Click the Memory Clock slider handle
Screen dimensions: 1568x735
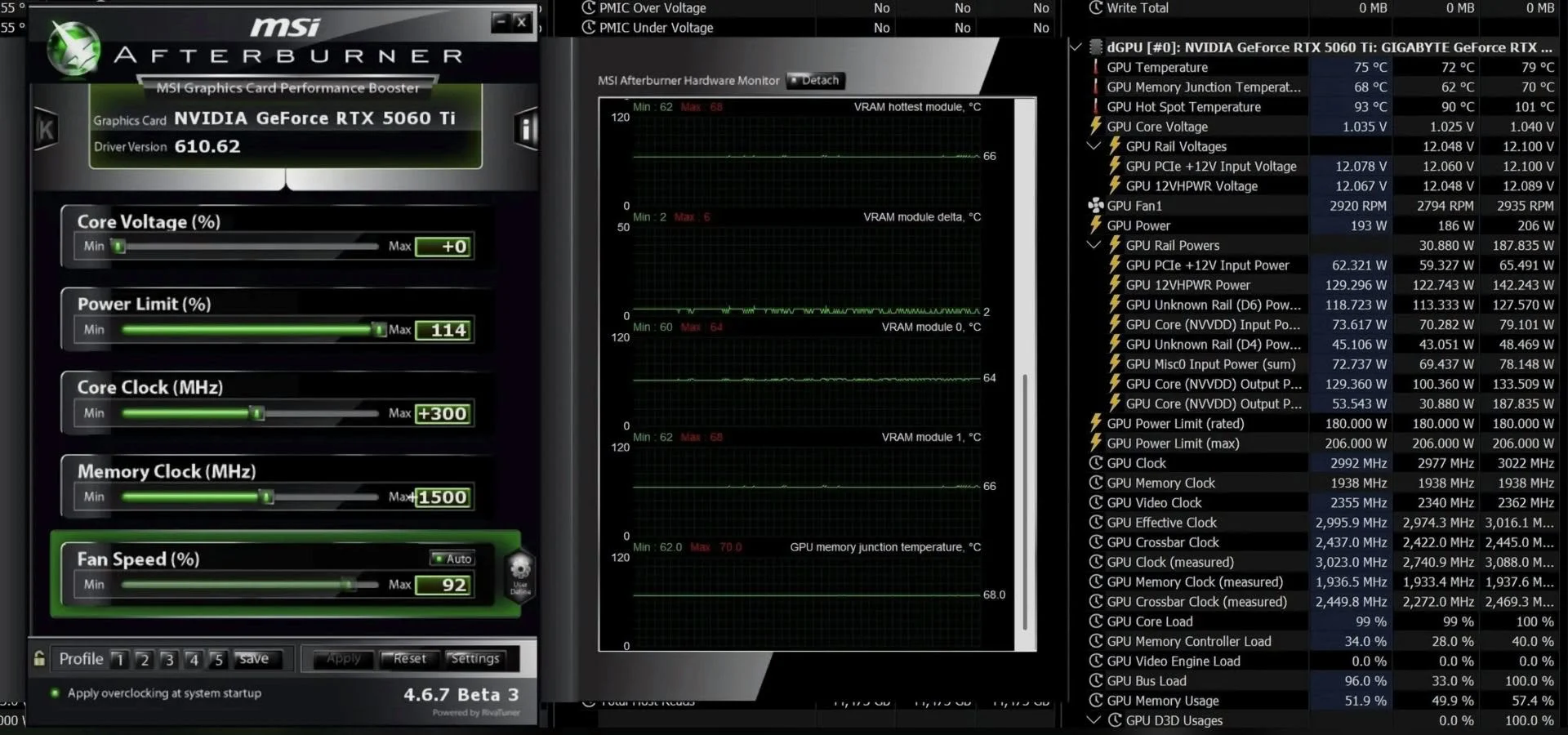point(266,497)
